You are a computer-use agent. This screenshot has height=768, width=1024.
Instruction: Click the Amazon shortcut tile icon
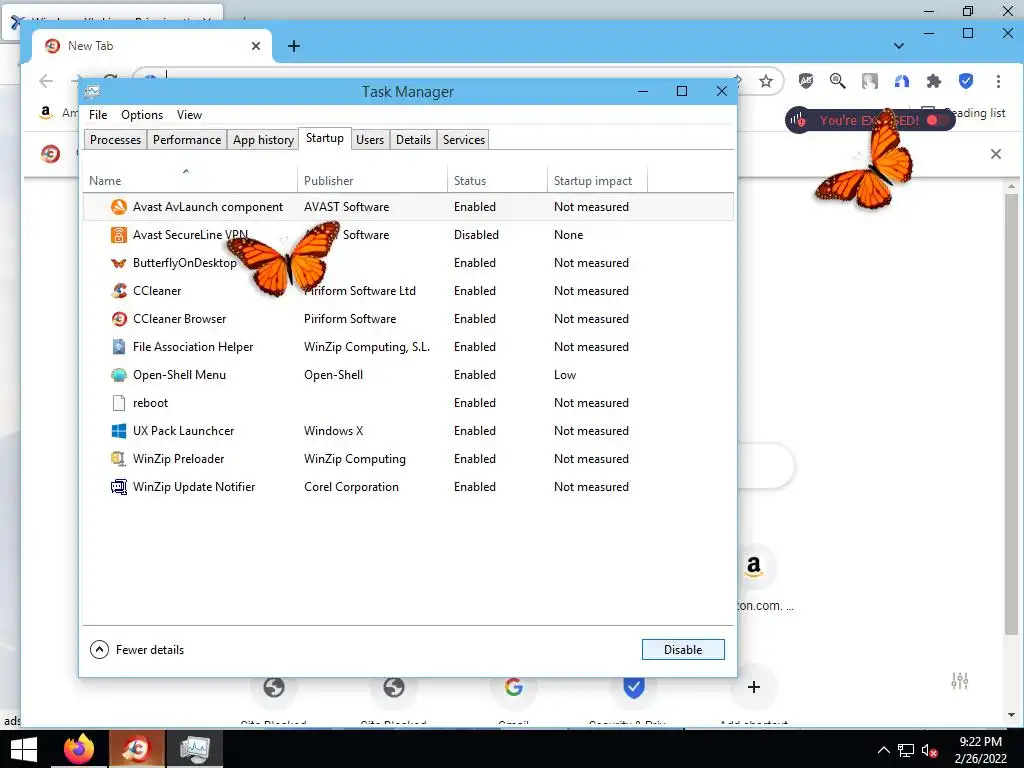(x=754, y=566)
